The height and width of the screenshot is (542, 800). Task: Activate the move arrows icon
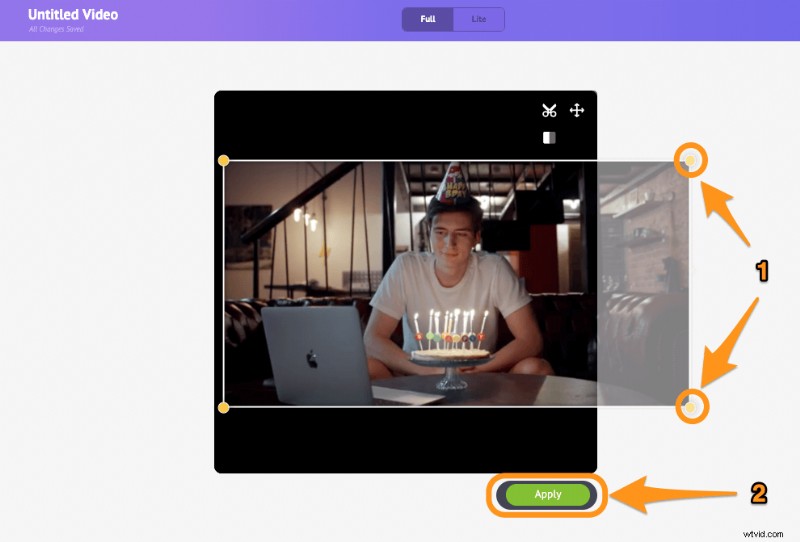[577, 110]
